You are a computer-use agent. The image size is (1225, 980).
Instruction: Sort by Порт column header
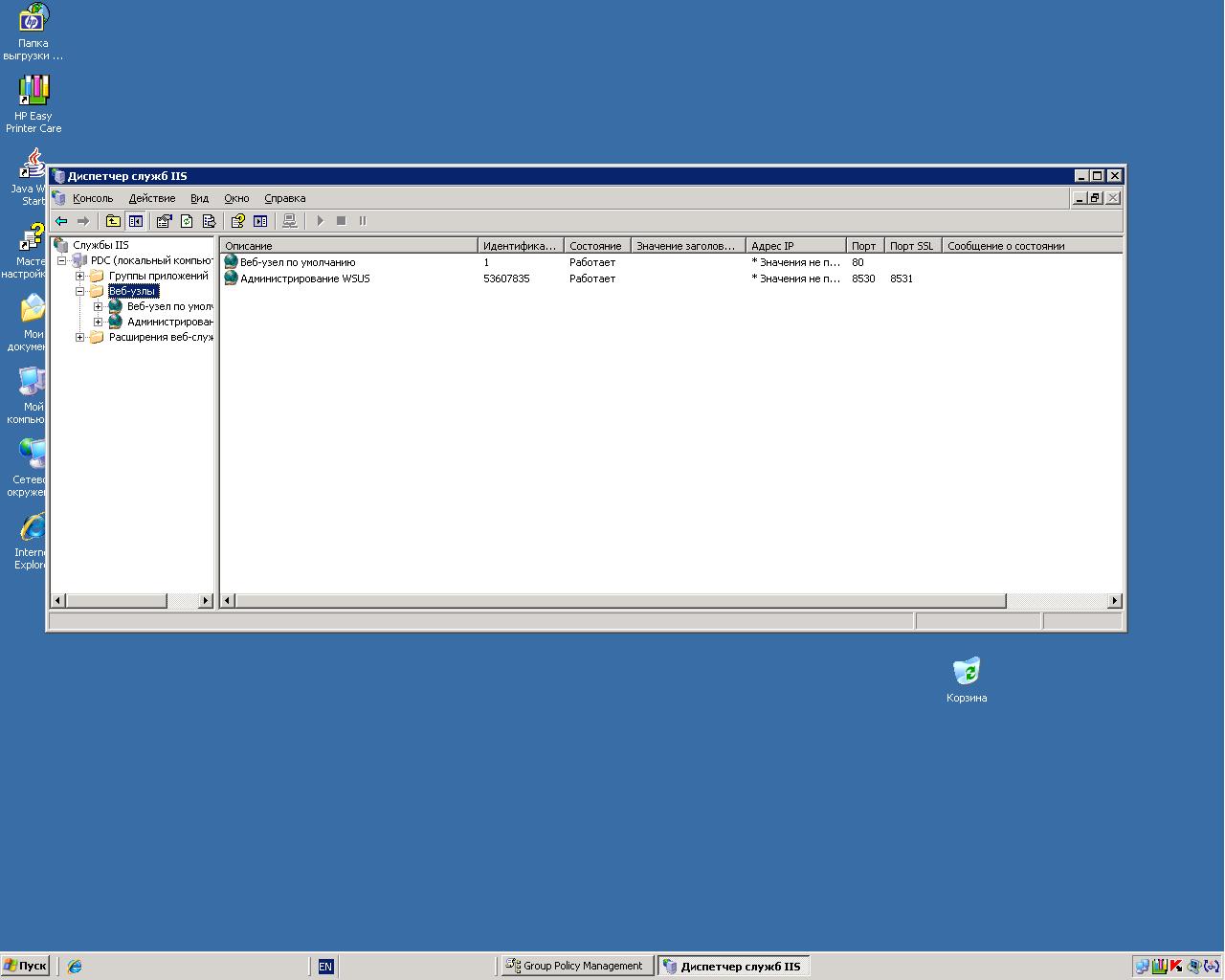point(865,246)
